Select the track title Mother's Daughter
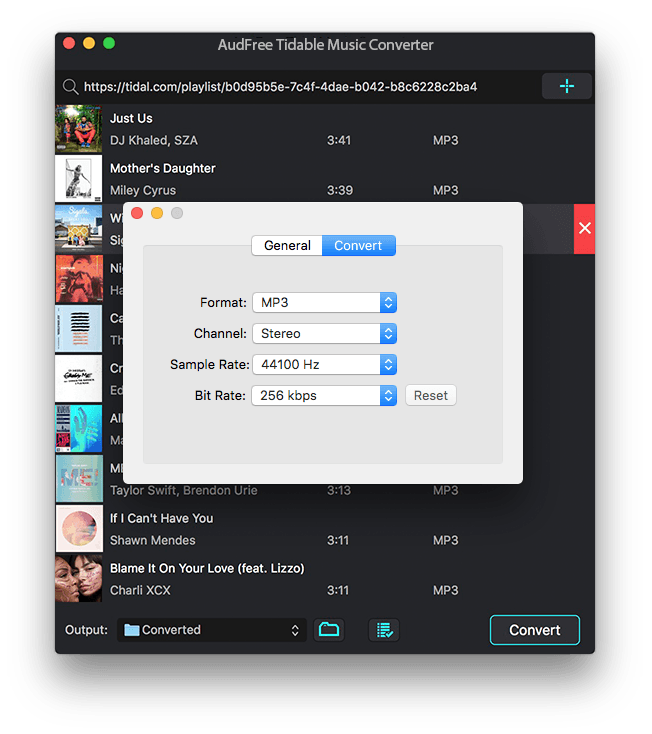 coord(163,169)
